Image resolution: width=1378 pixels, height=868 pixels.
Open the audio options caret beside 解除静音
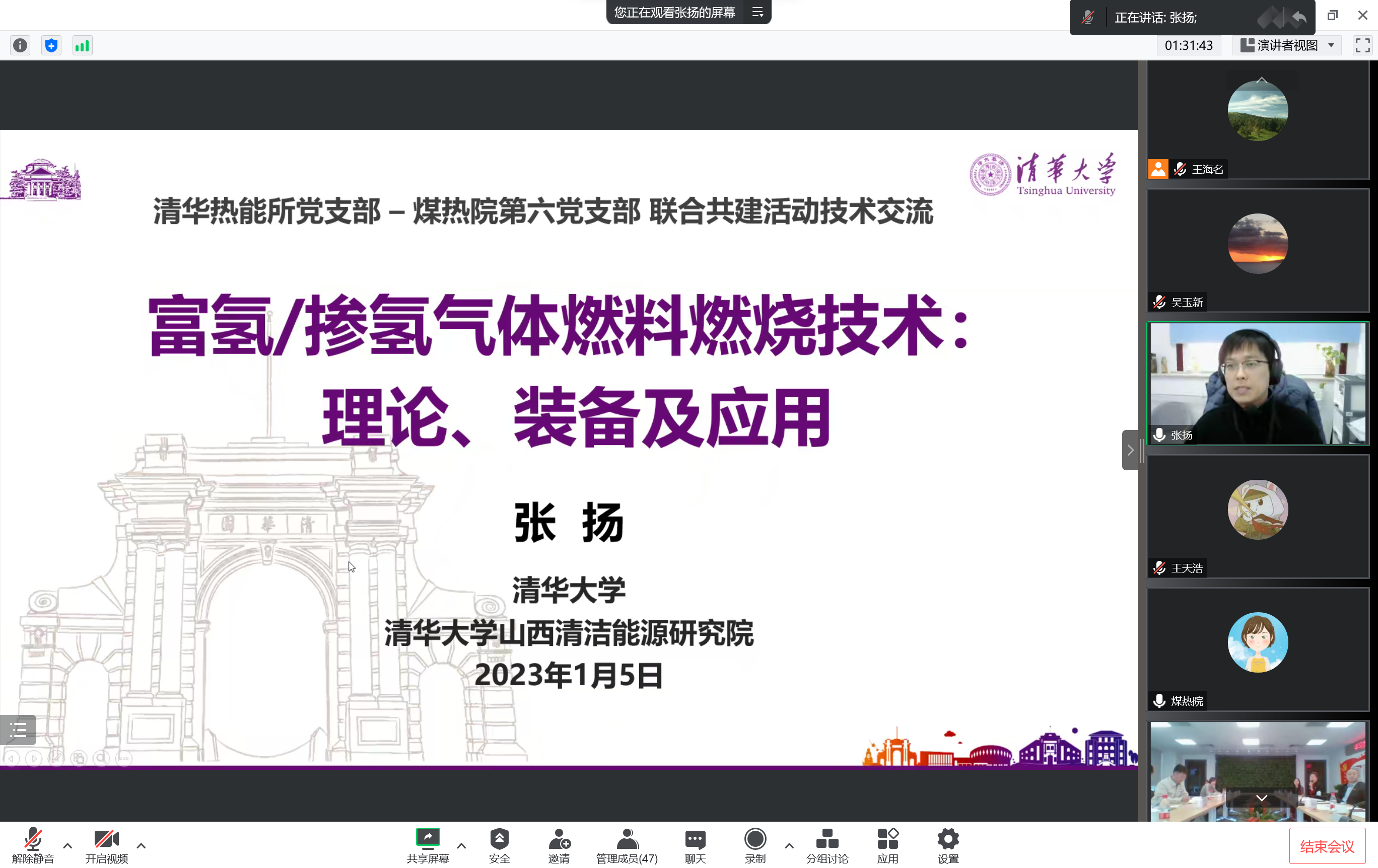click(67, 845)
